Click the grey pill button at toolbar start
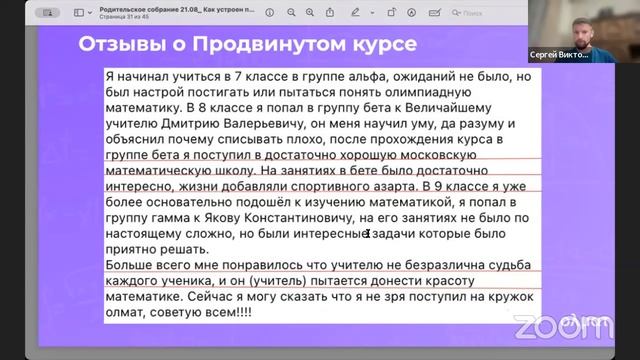Image resolution: width=640 pixels, height=360 pixels. point(47,13)
